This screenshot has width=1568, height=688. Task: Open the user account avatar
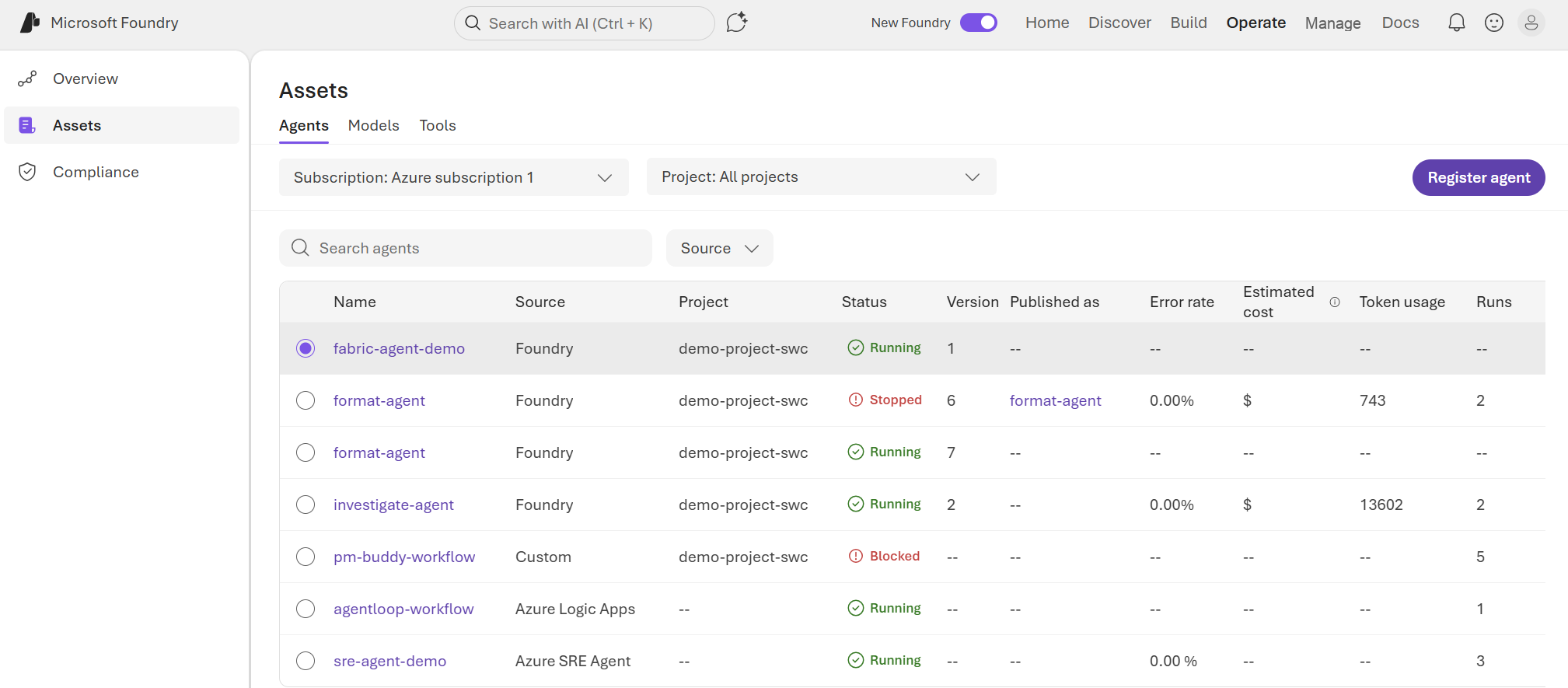coord(1531,23)
